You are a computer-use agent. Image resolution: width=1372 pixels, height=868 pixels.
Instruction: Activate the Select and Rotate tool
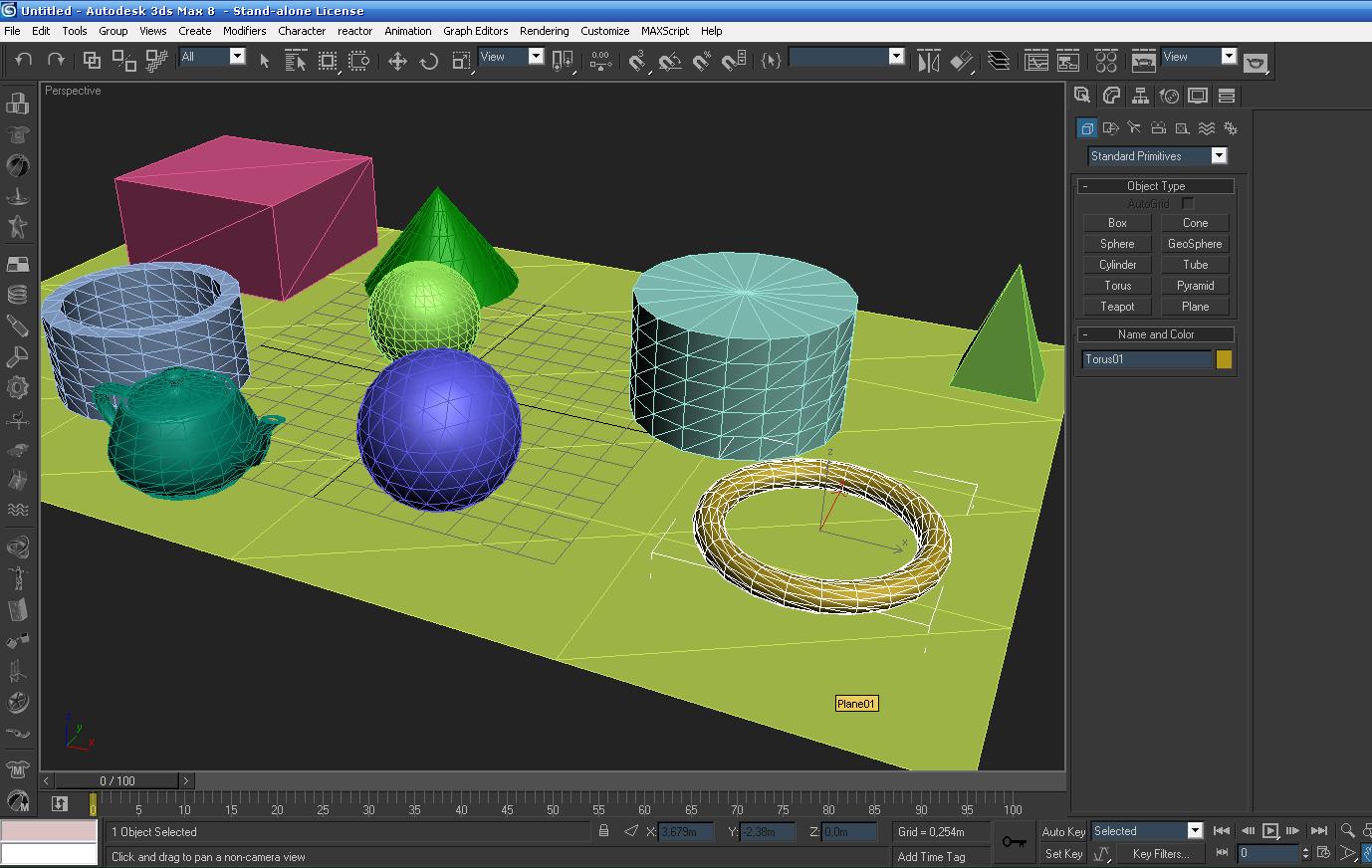coord(429,61)
